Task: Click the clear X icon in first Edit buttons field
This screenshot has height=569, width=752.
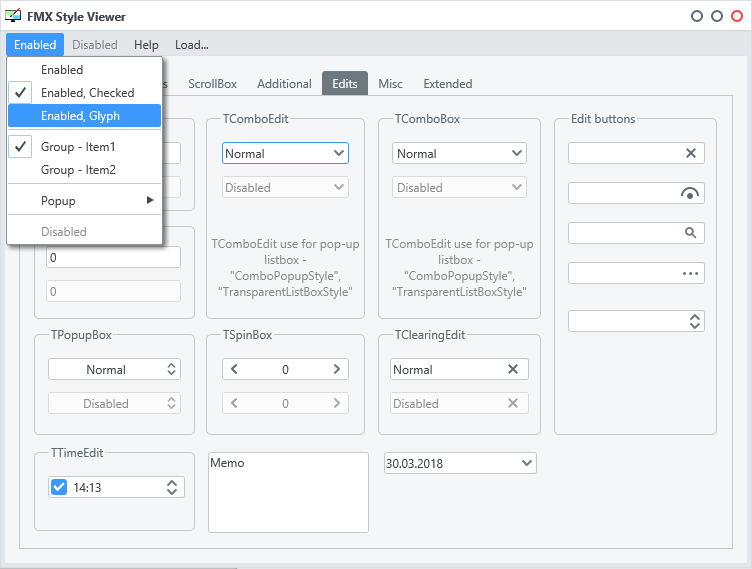Action: pos(691,153)
